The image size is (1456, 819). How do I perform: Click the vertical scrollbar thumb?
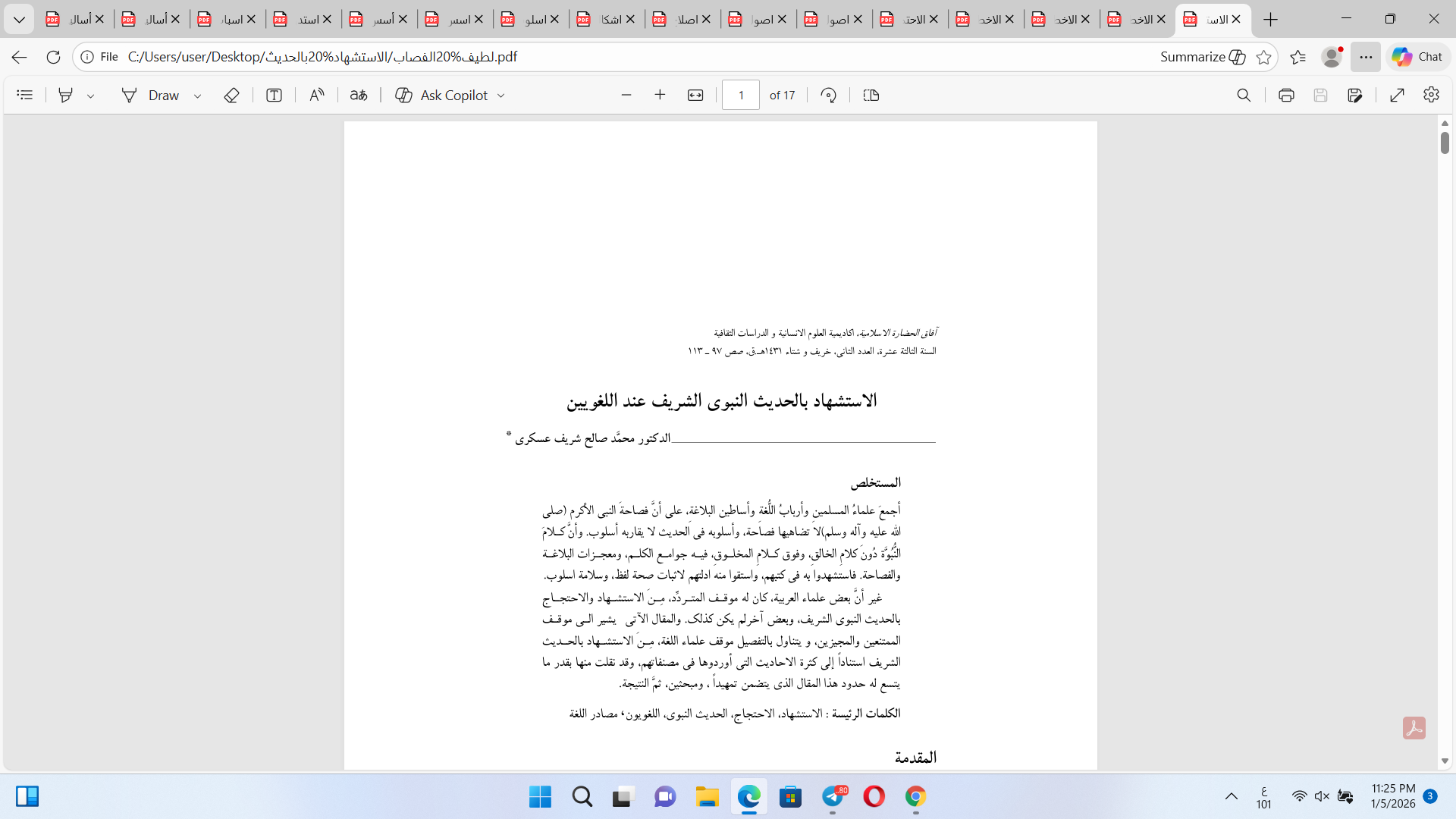[x=1445, y=143]
